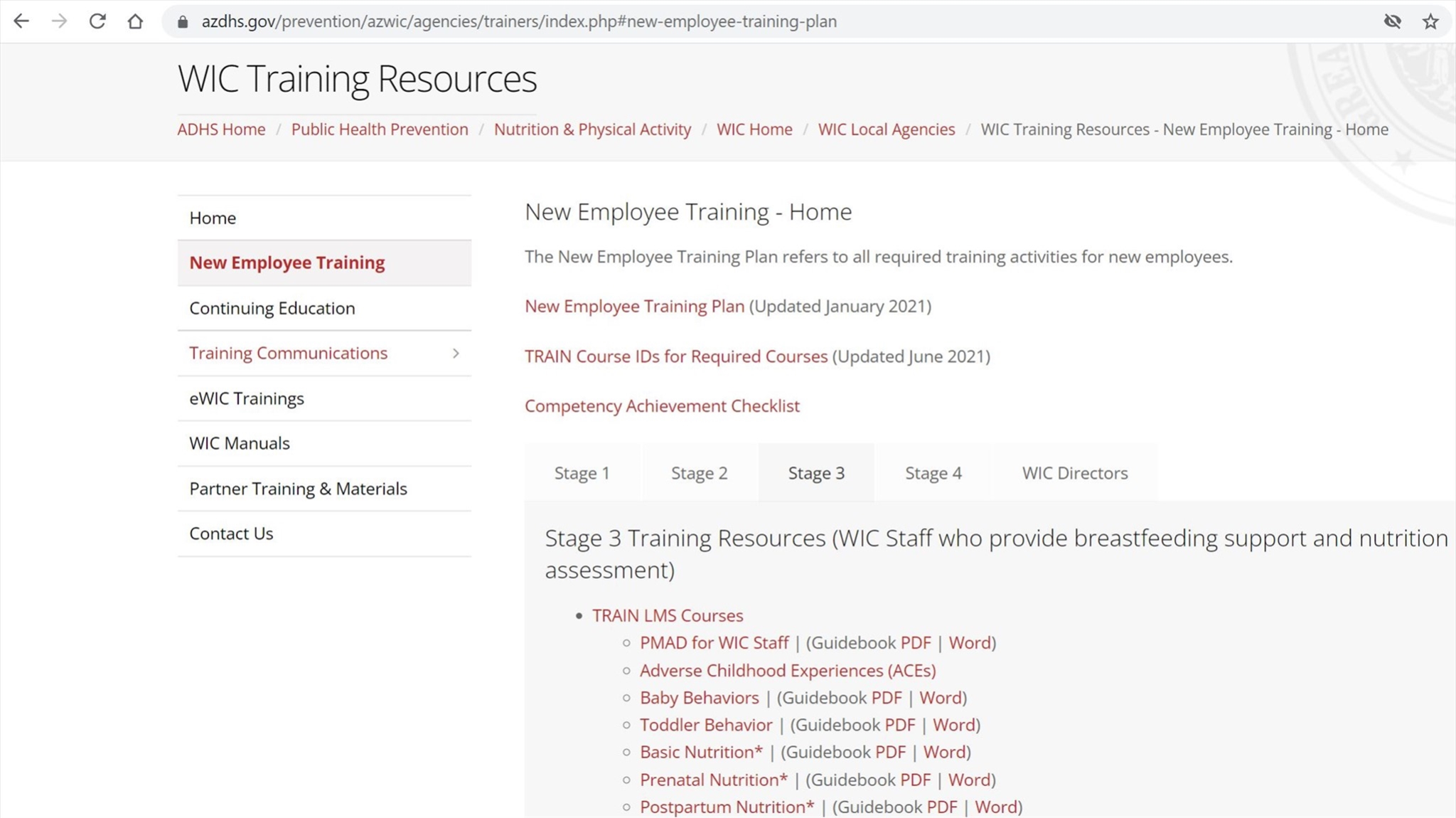Reload the page with refresh icon
Image resolution: width=1456 pixels, height=818 pixels.
pos(97,21)
